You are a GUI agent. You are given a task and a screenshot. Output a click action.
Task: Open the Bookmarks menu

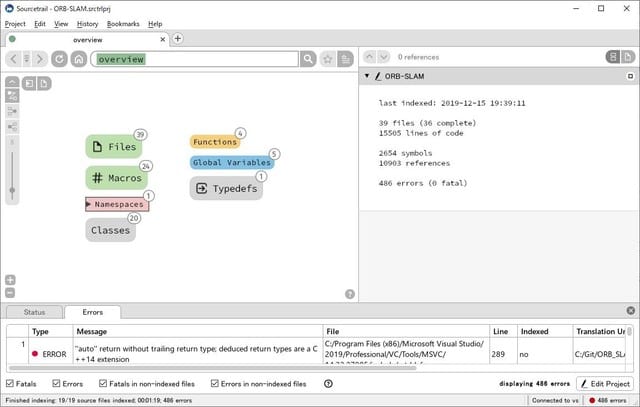(x=123, y=23)
